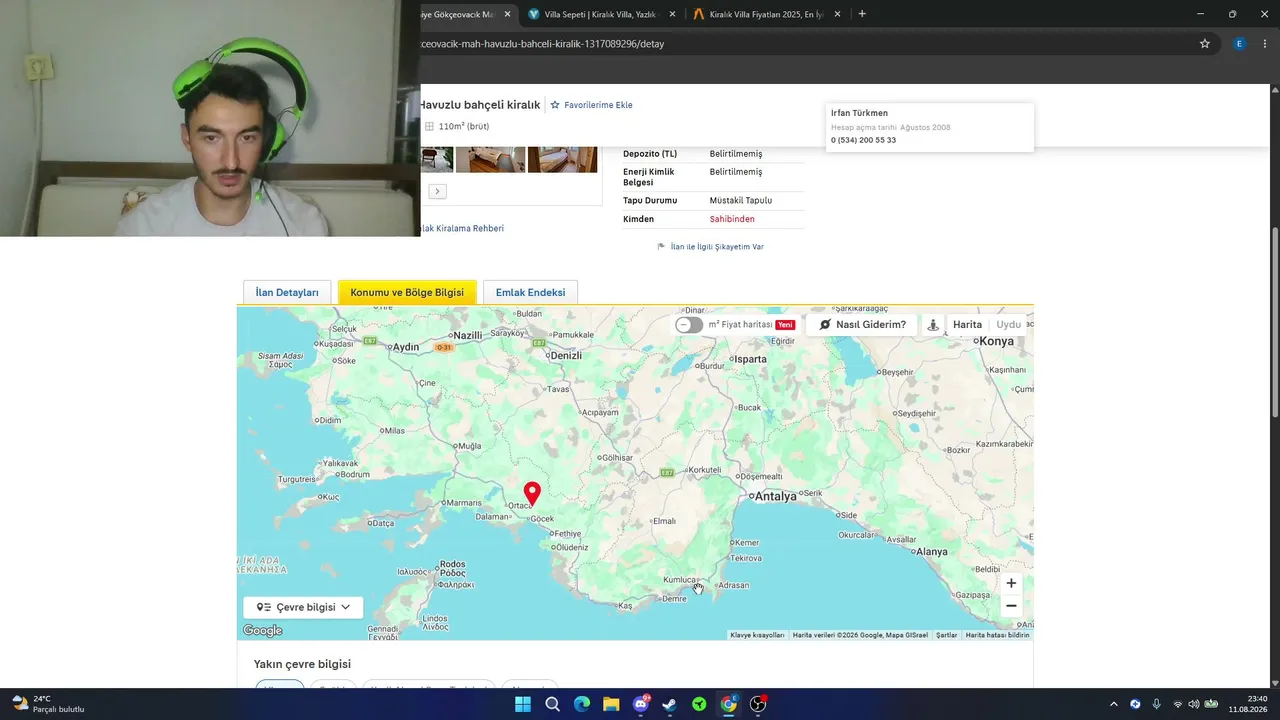
Task: Switch map to Harita view
Action: (x=967, y=325)
